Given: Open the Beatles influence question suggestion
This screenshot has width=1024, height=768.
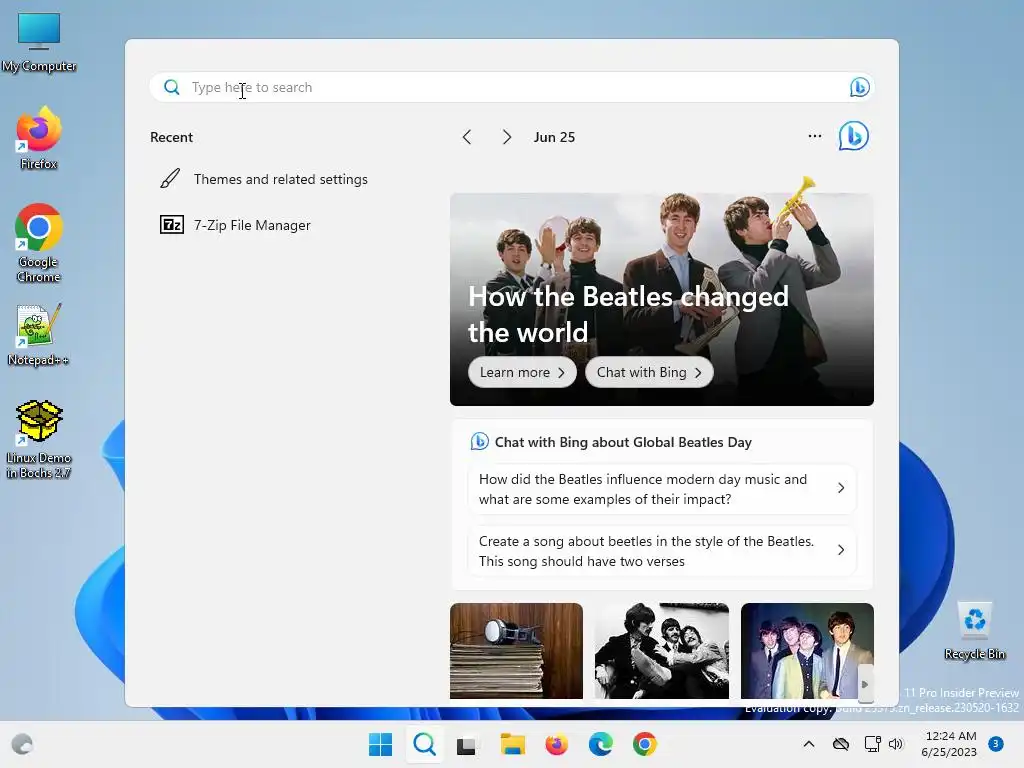Looking at the screenshot, I should [662, 488].
